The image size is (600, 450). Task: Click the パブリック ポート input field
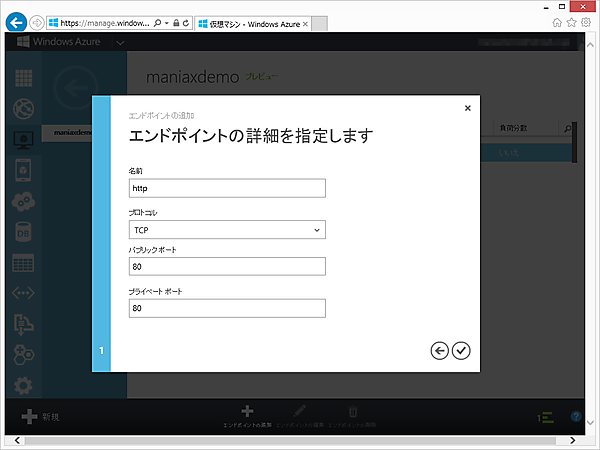[227, 267]
